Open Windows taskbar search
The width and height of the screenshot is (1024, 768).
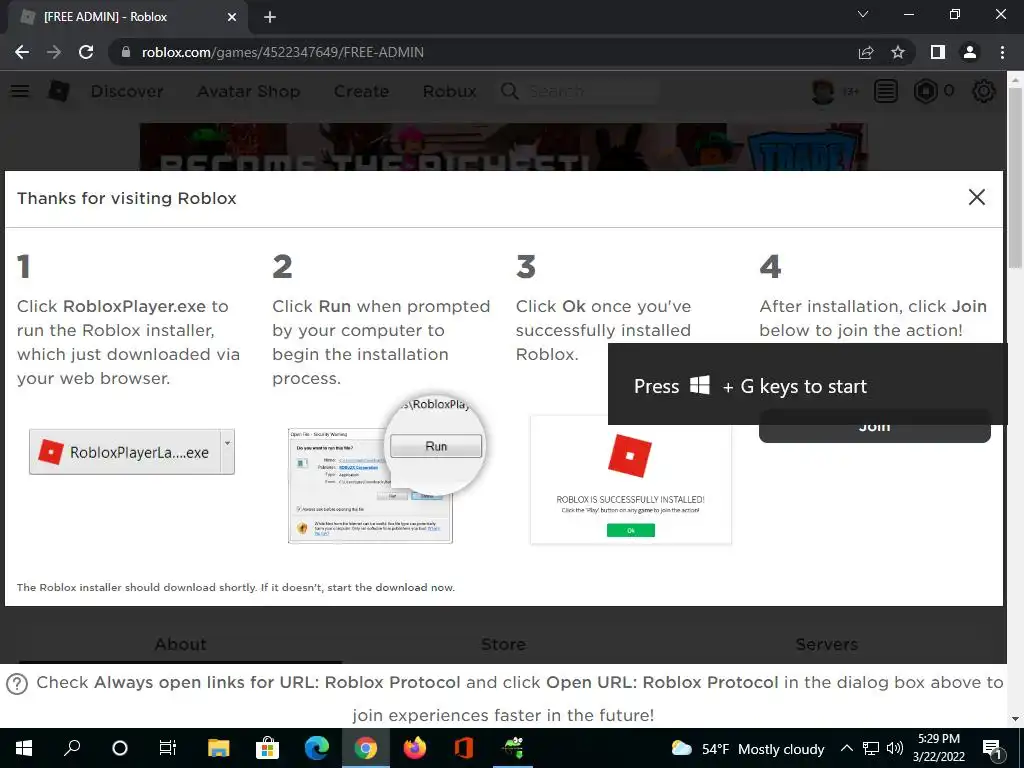coord(72,748)
